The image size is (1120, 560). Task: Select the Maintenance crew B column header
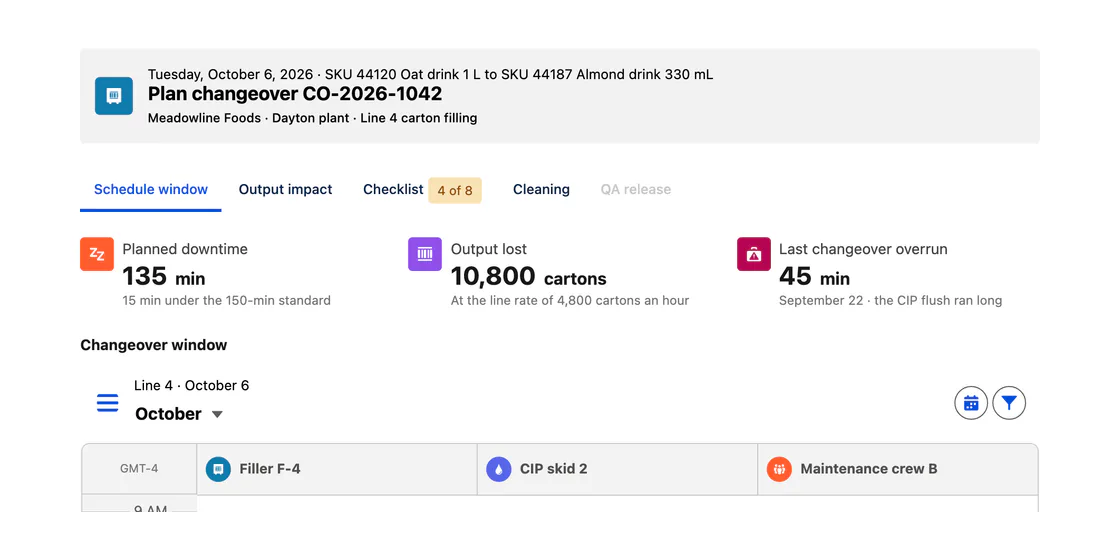click(898, 469)
